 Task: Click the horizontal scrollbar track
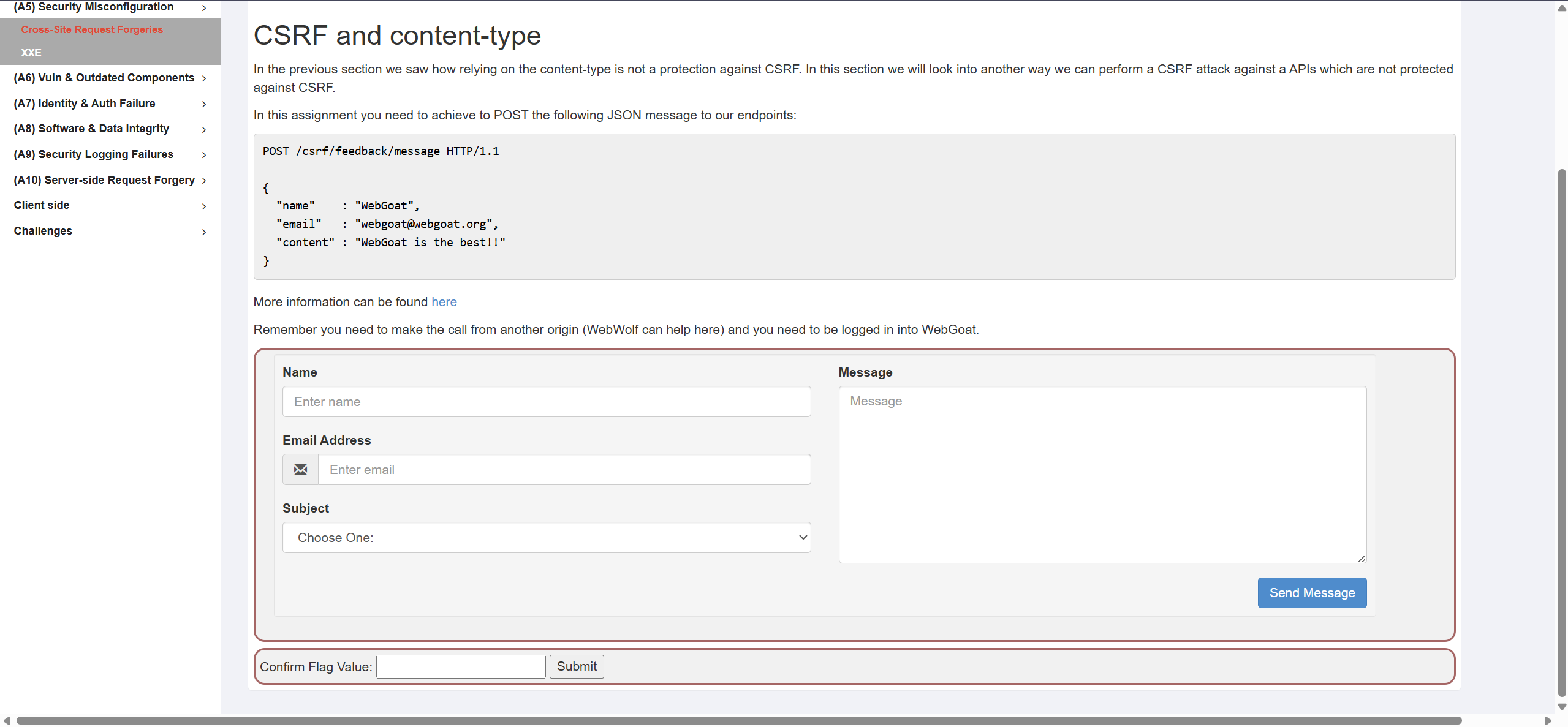point(1501,720)
